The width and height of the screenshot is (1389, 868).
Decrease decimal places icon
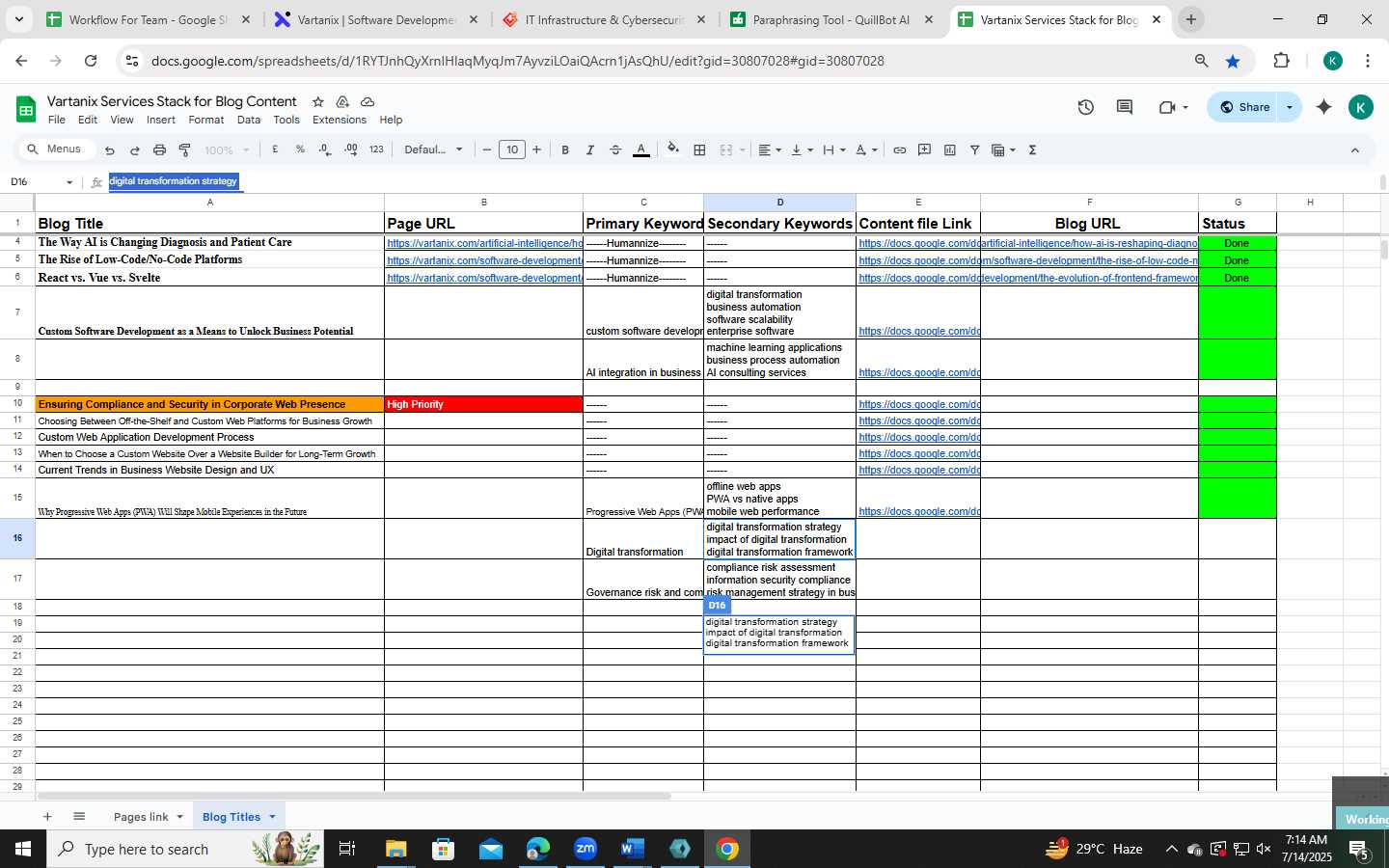pos(325,149)
